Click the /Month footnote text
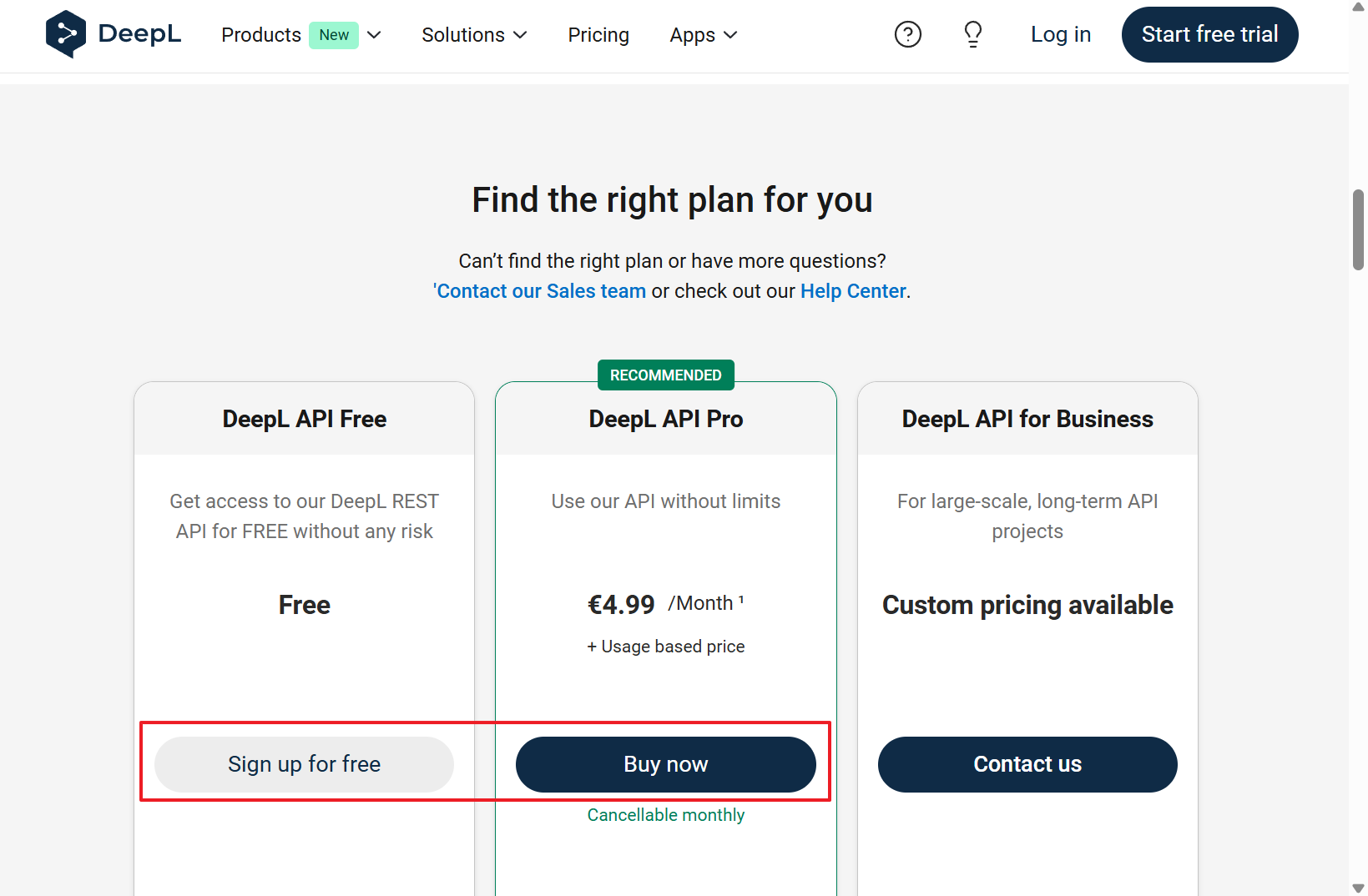This screenshot has width=1368, height=896. (x=706, y=603)
